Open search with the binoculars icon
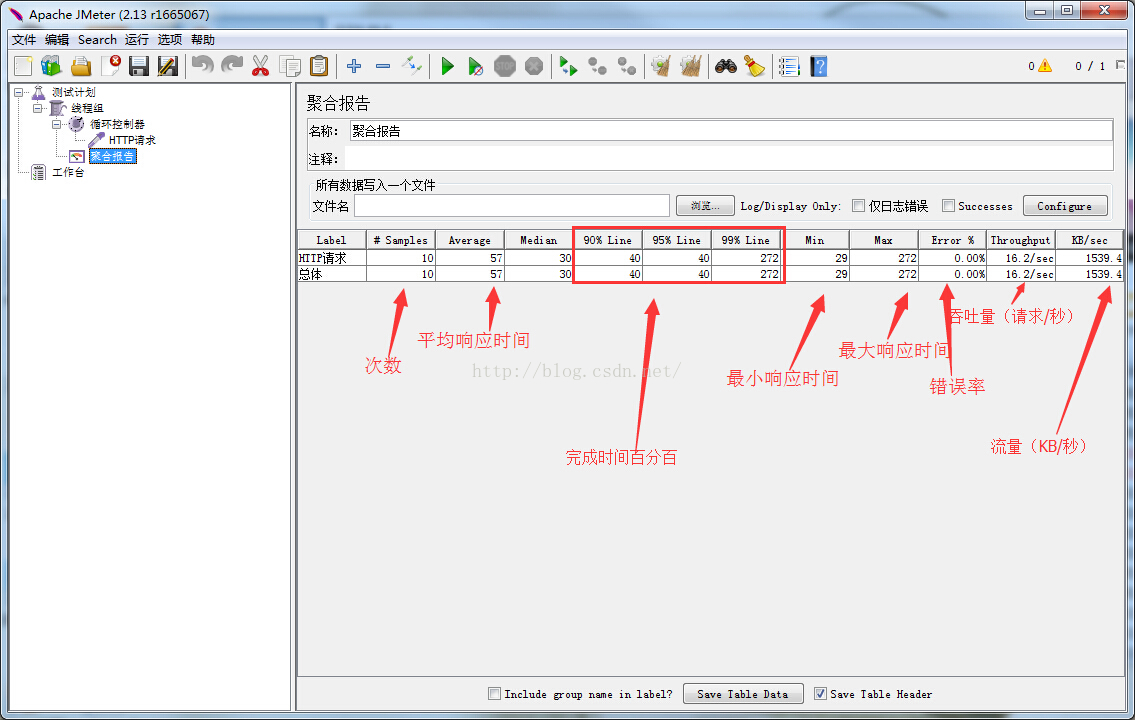This screenshot has height=720, width=1135. tap(725, 67)
